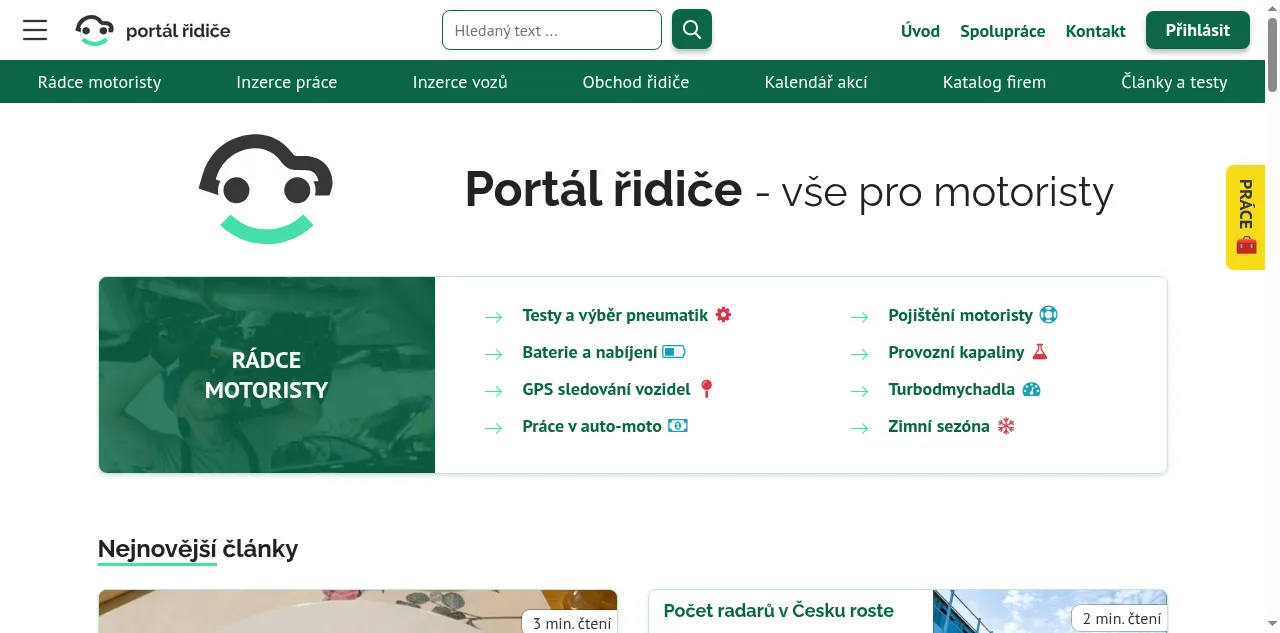The width and height of the screenshot is (1280, 633).
Task: Click the banknote icon beside Práce v auto-moto
Action: point(678,426)
